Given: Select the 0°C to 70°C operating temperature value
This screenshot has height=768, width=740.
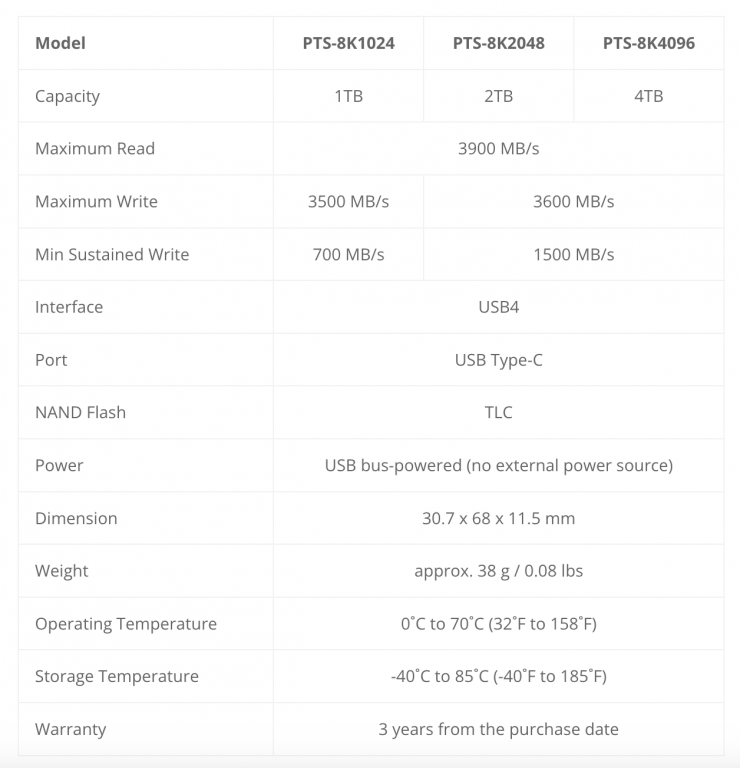Looking at the screenshot, I should tap(498, 624).
